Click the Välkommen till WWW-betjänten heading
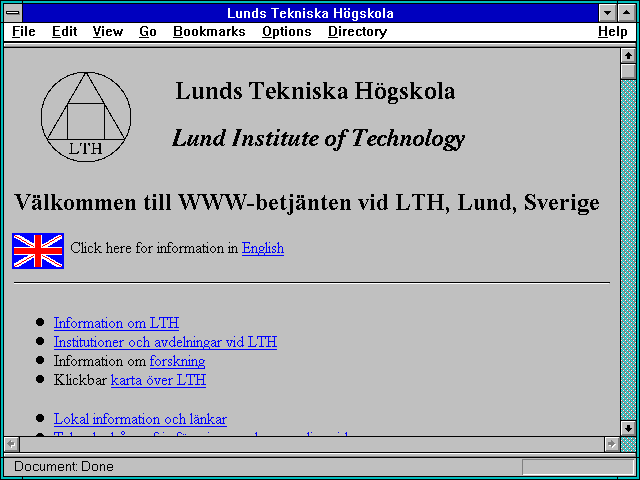 pyautogui.click(x=307, y=202)
